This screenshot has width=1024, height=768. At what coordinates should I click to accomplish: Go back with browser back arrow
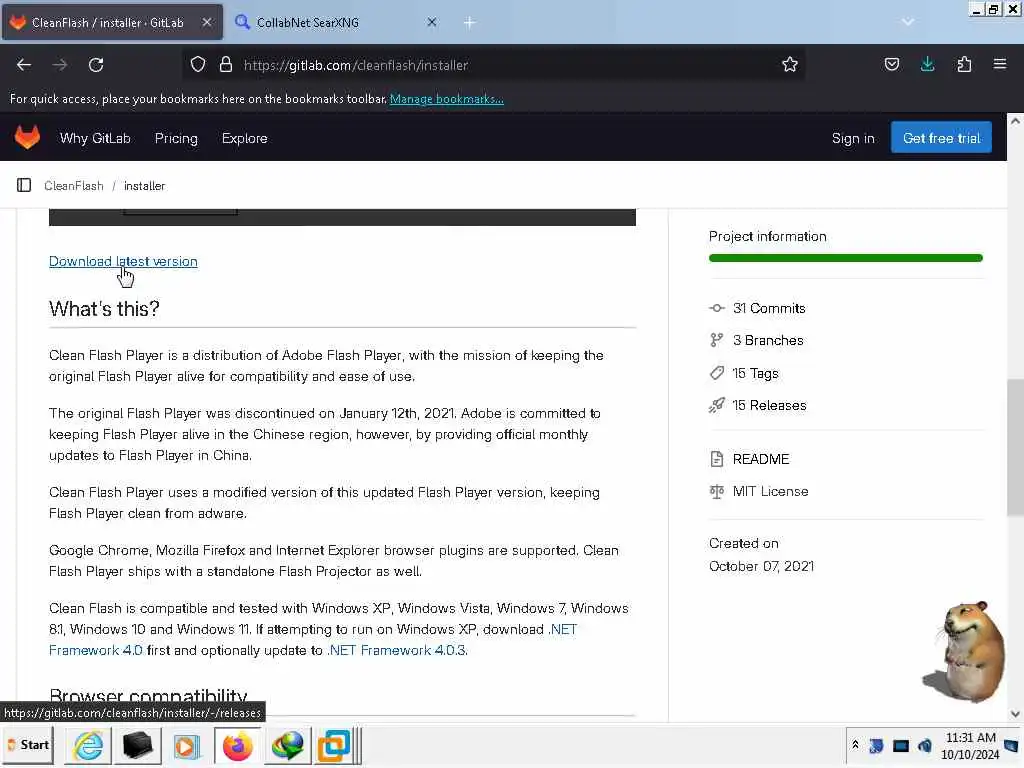pyautogui.click(x=24, y=65)
